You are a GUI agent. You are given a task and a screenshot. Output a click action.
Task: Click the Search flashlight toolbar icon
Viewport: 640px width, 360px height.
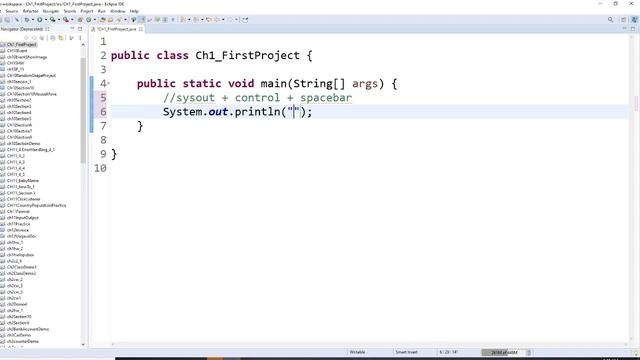pos(119,20)
